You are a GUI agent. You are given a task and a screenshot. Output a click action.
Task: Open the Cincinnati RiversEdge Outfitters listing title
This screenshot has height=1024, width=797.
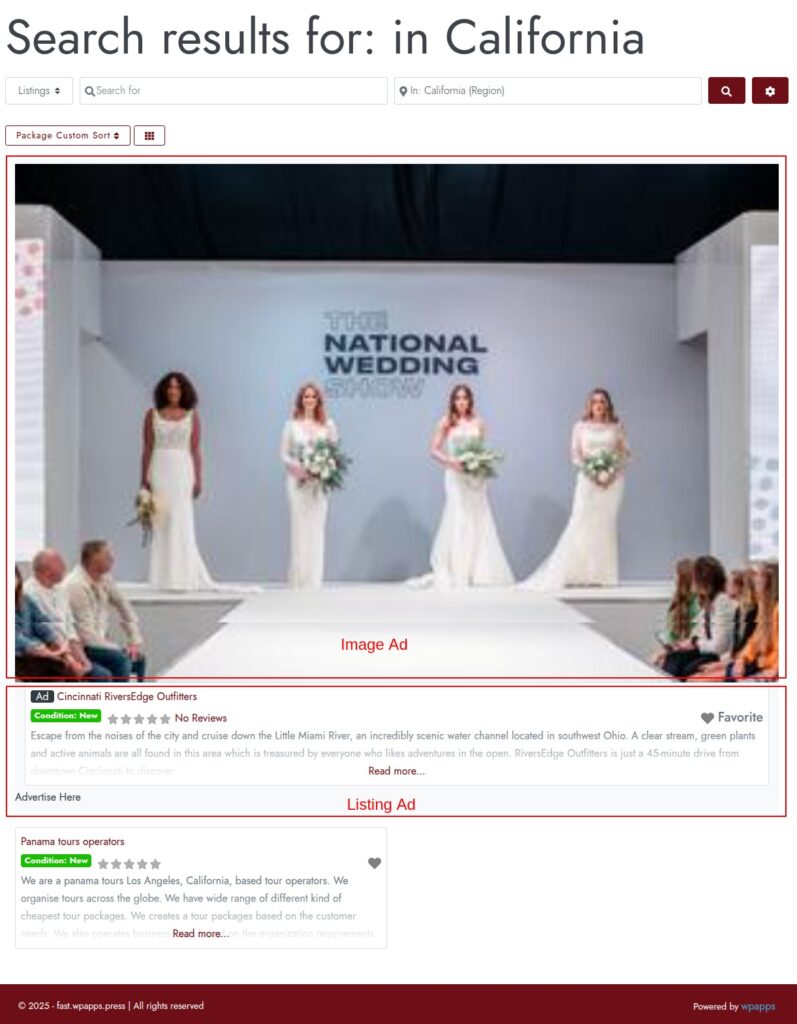tap(127, 696)
